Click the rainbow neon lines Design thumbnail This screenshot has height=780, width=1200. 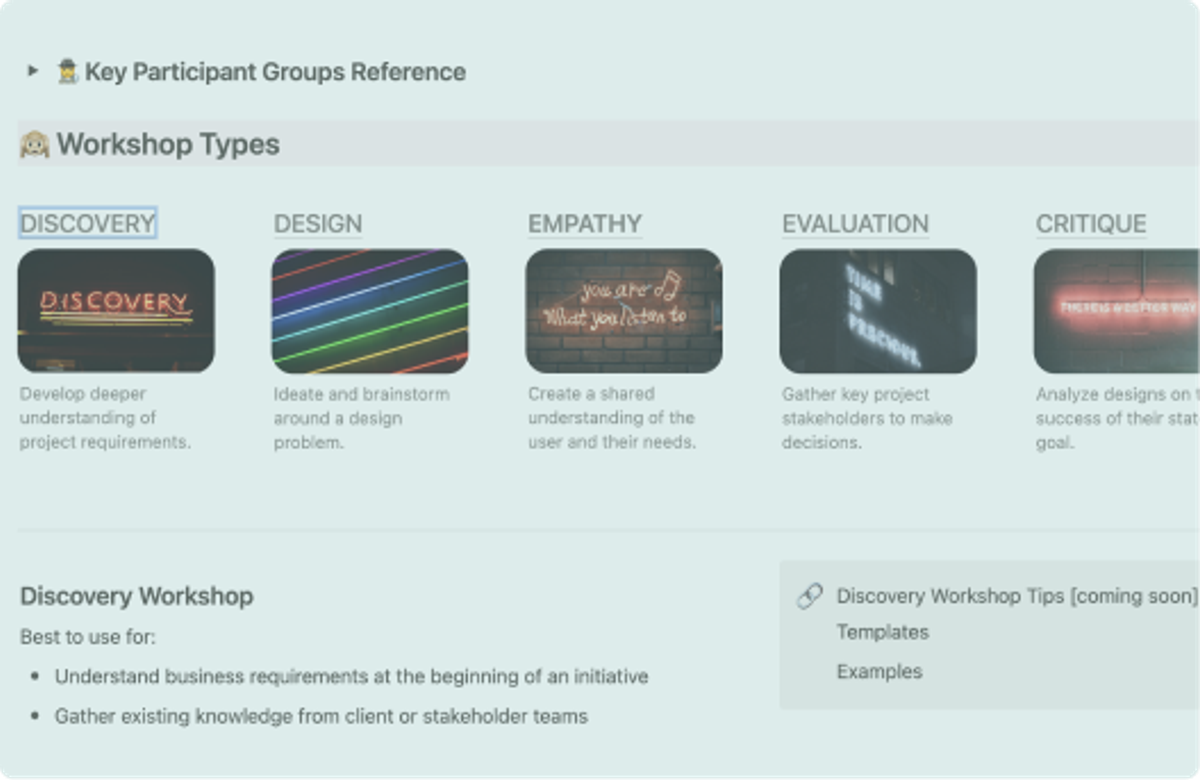(x=370, y=311)
